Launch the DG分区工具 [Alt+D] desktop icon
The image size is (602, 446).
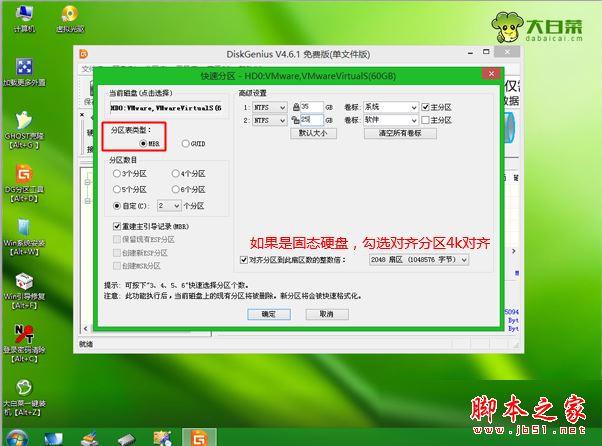pyautogui.click(x=24, y=183)
